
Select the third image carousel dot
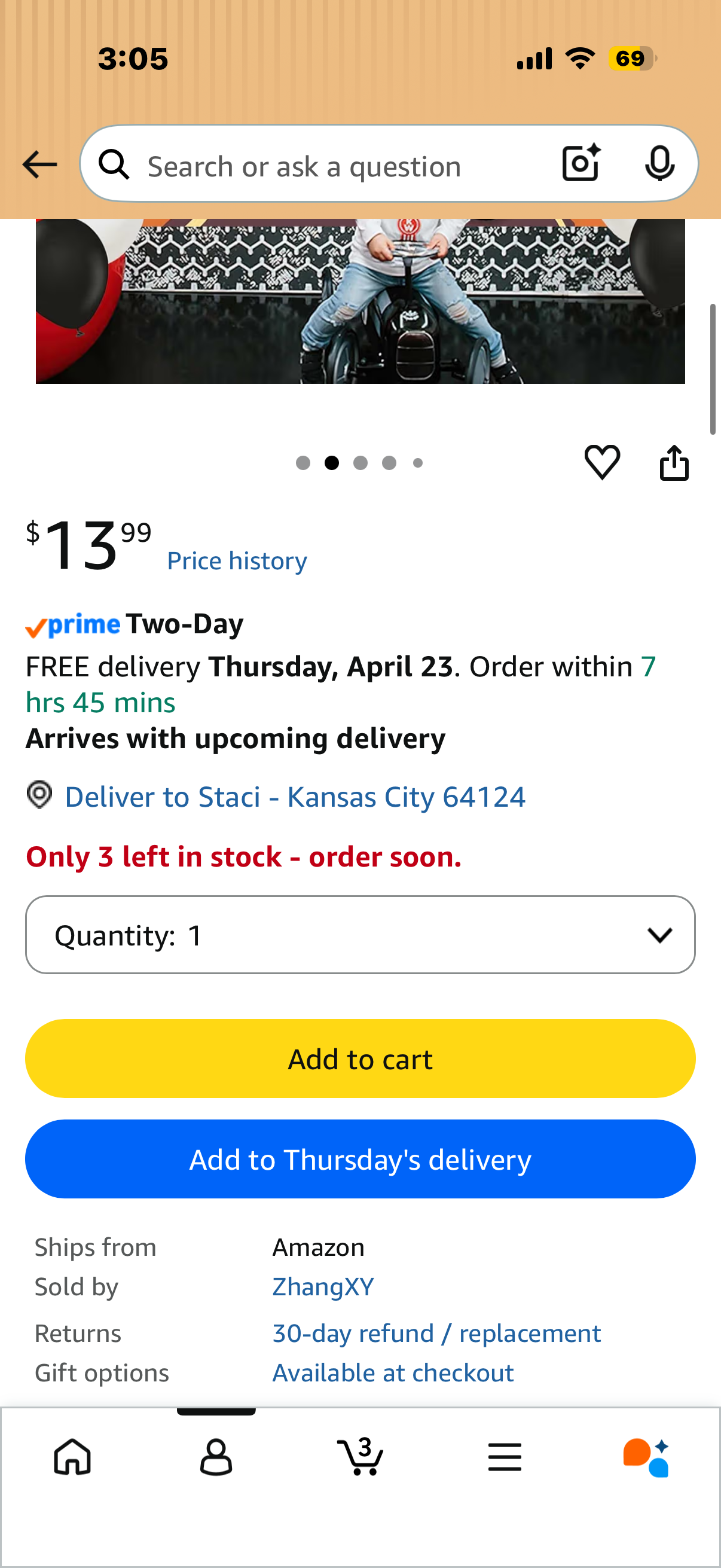point(360,463)
